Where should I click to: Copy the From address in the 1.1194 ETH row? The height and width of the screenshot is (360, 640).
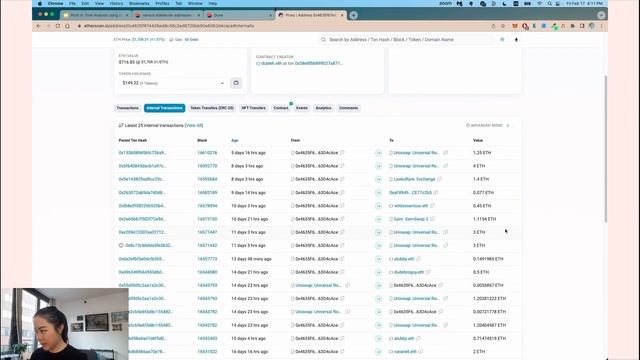point(342,219)
